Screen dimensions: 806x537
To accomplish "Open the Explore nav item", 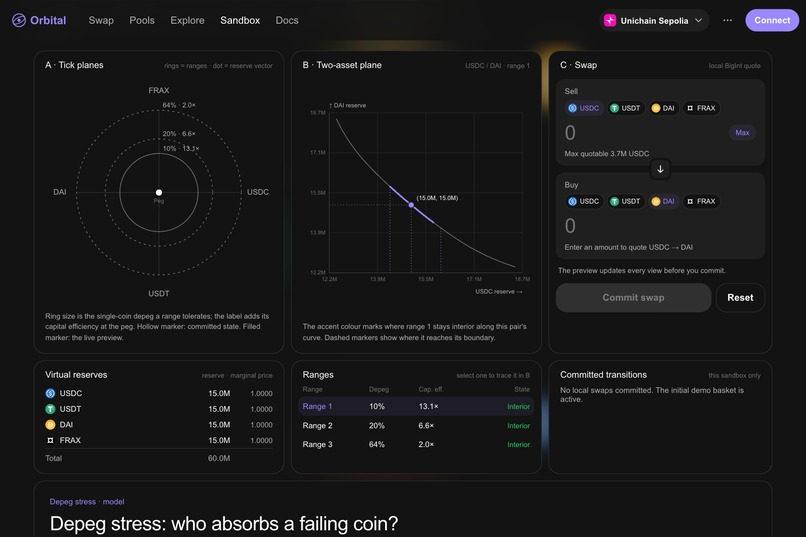I will click(187, 21).
